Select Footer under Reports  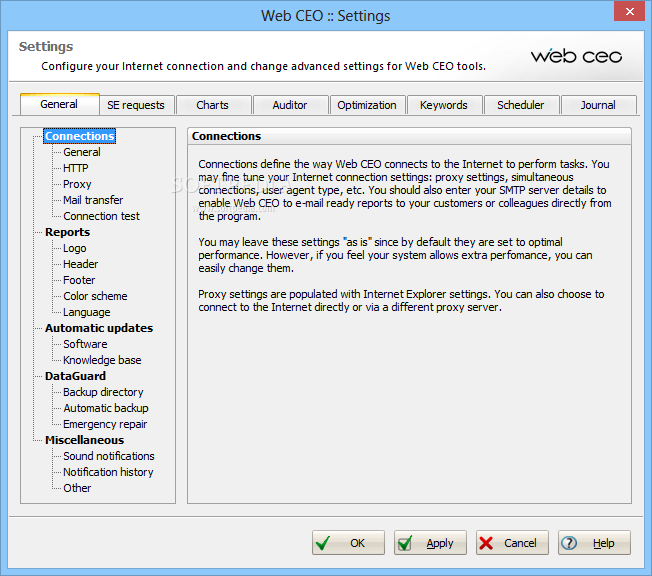point(79,280)
